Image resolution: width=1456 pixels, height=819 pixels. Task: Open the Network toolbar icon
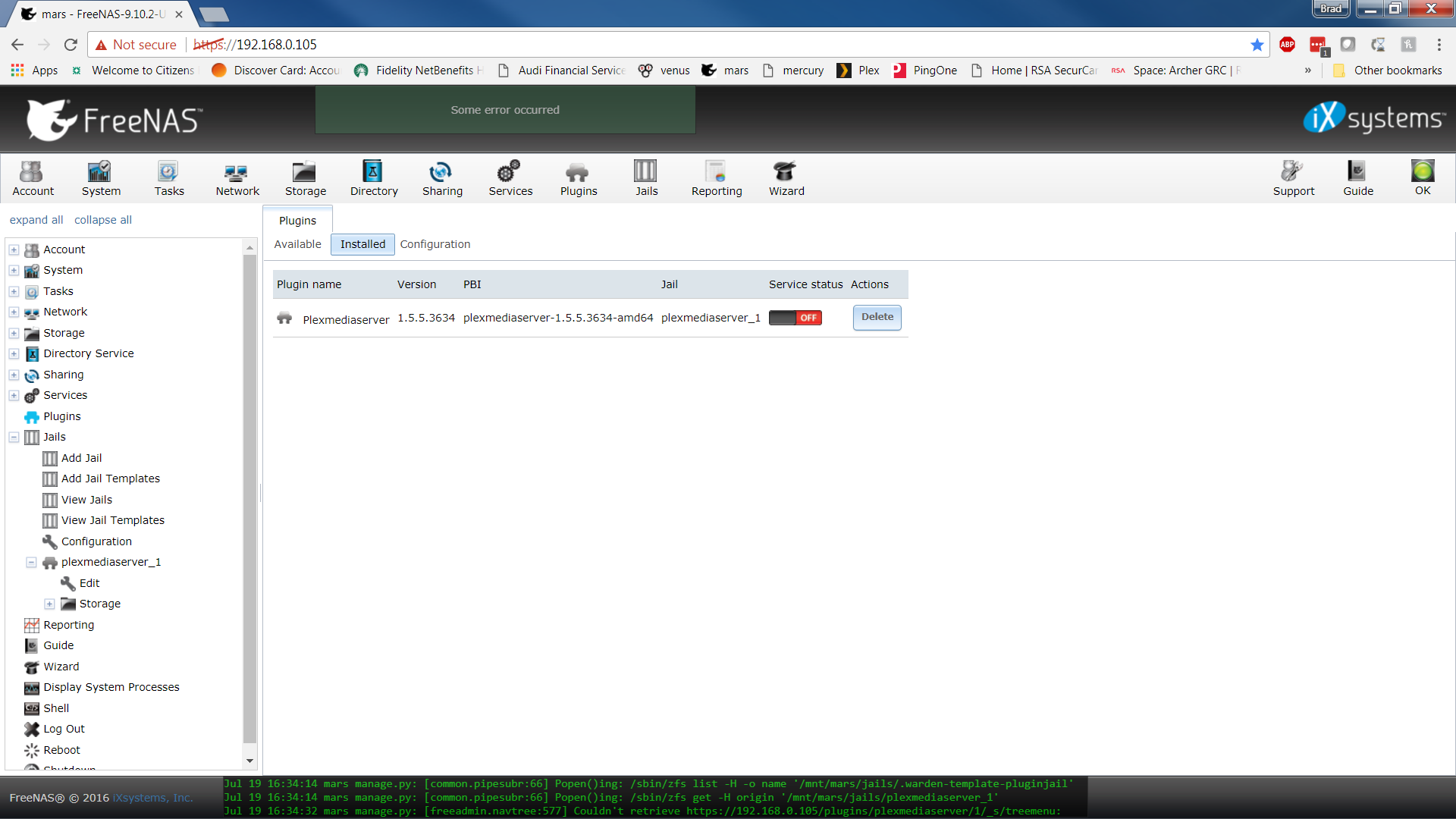coord(237,179)
